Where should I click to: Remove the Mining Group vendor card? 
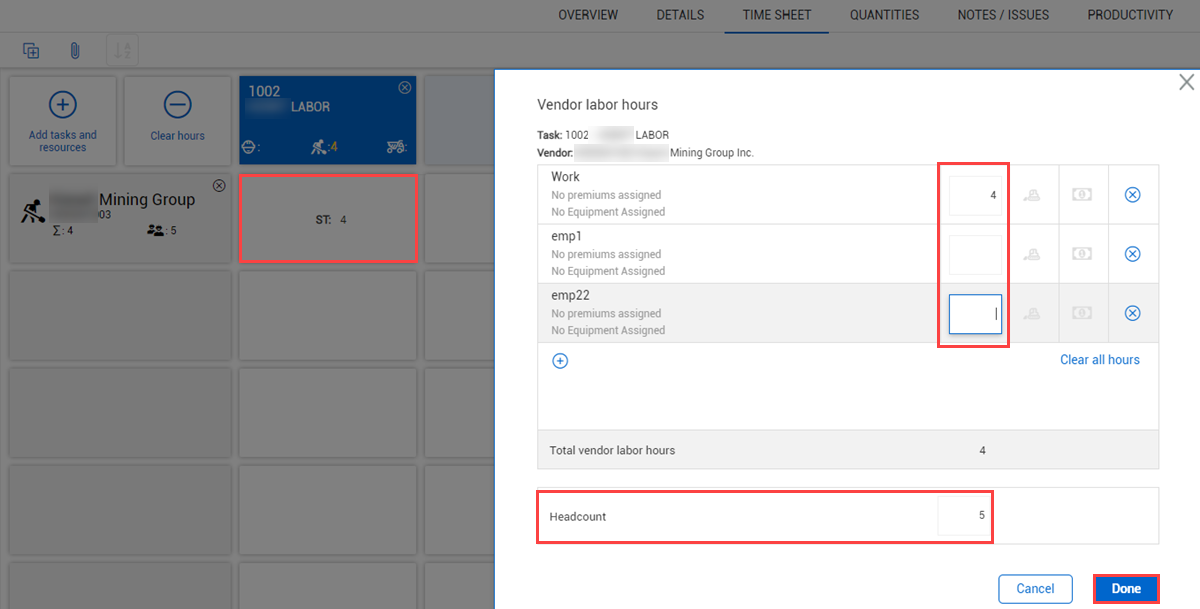[x=219, y=186]
